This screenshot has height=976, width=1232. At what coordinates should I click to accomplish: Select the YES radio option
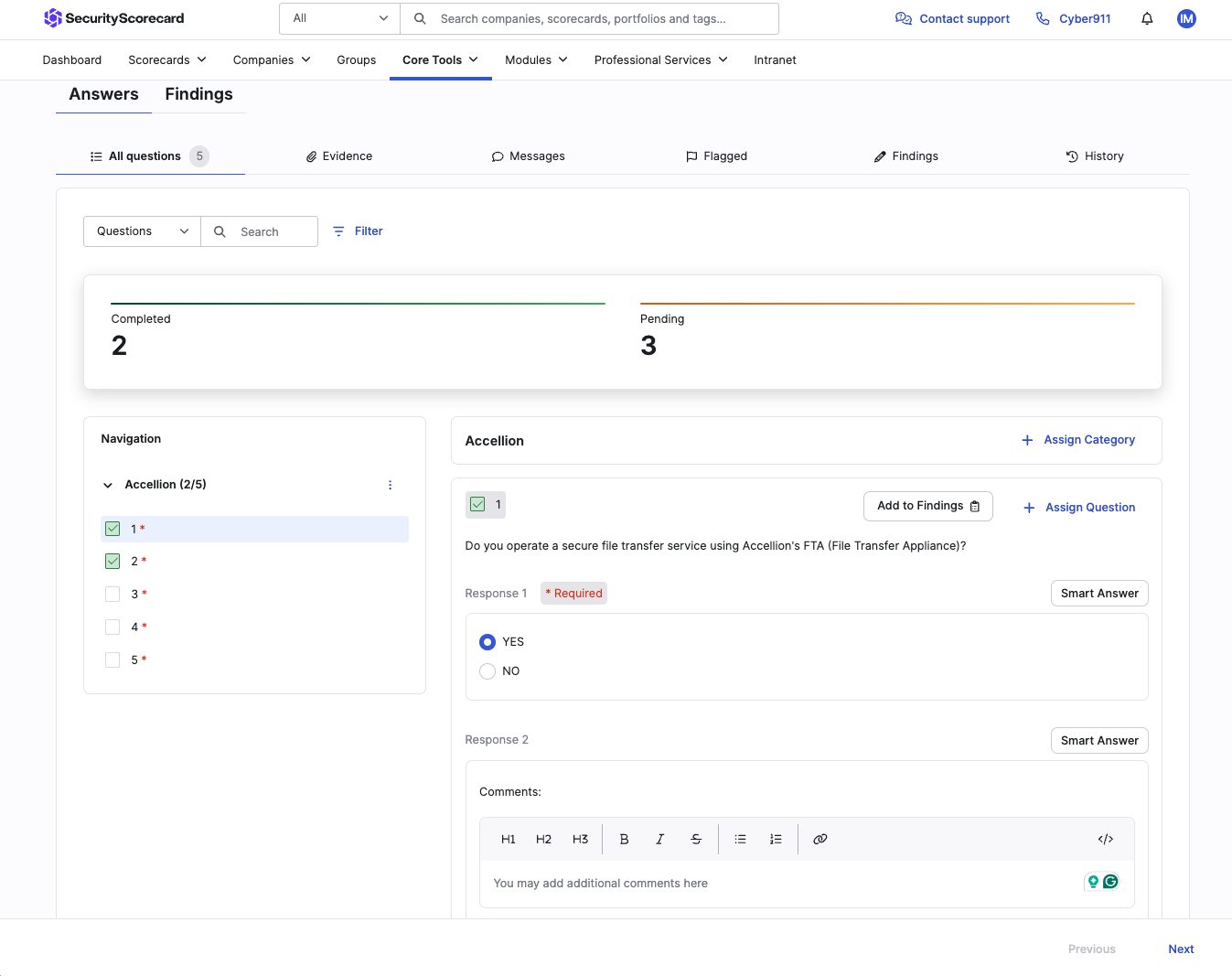click(487, 642)
